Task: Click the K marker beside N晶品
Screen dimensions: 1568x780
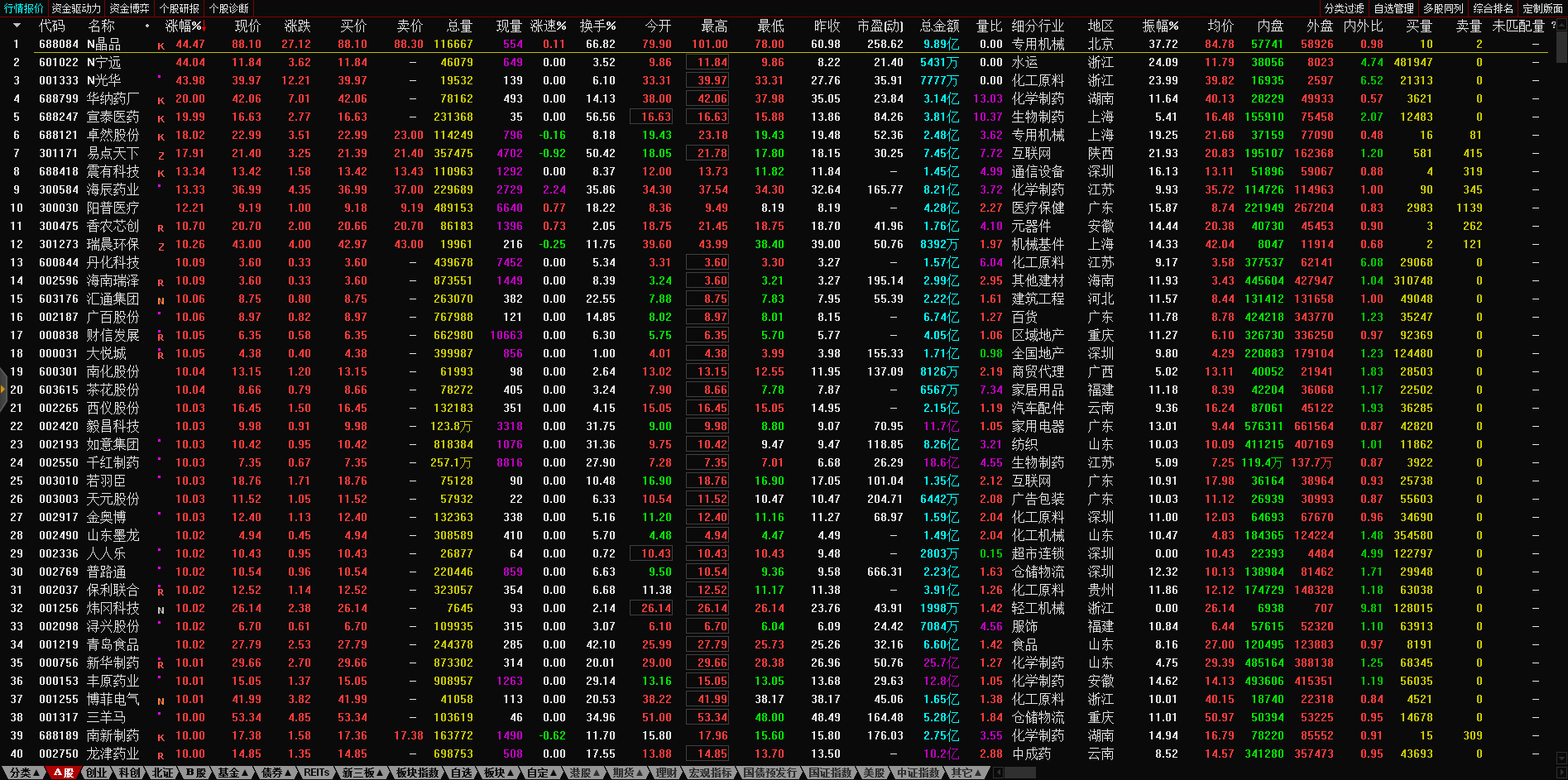Action: tap(161, 45)
